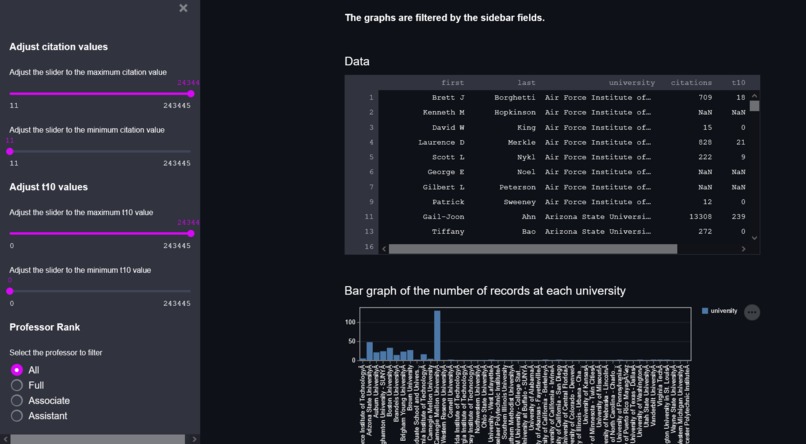This screenshot has height=444, width=806.
Task: Sort by the first column header
Action: [x=452, y=83]
